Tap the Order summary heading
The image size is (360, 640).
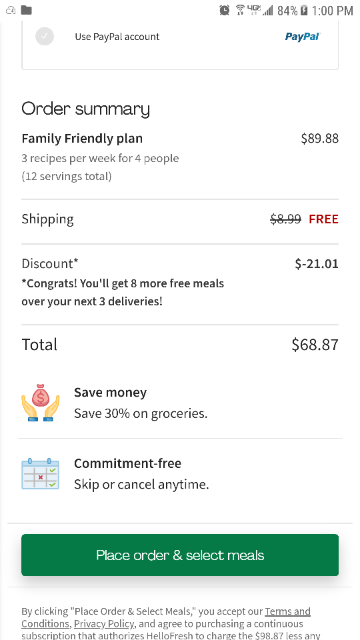point(86,109)
